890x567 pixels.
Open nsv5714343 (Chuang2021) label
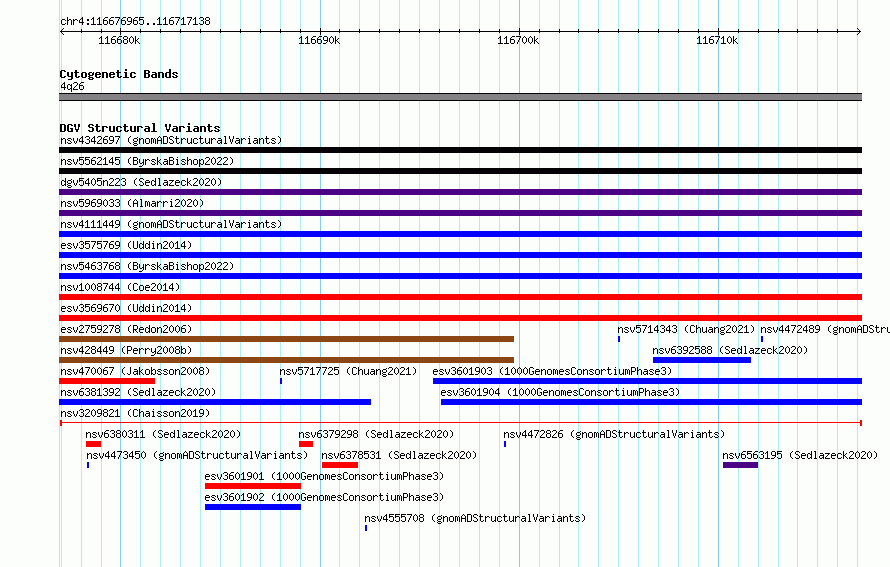[x=686, y=329]
